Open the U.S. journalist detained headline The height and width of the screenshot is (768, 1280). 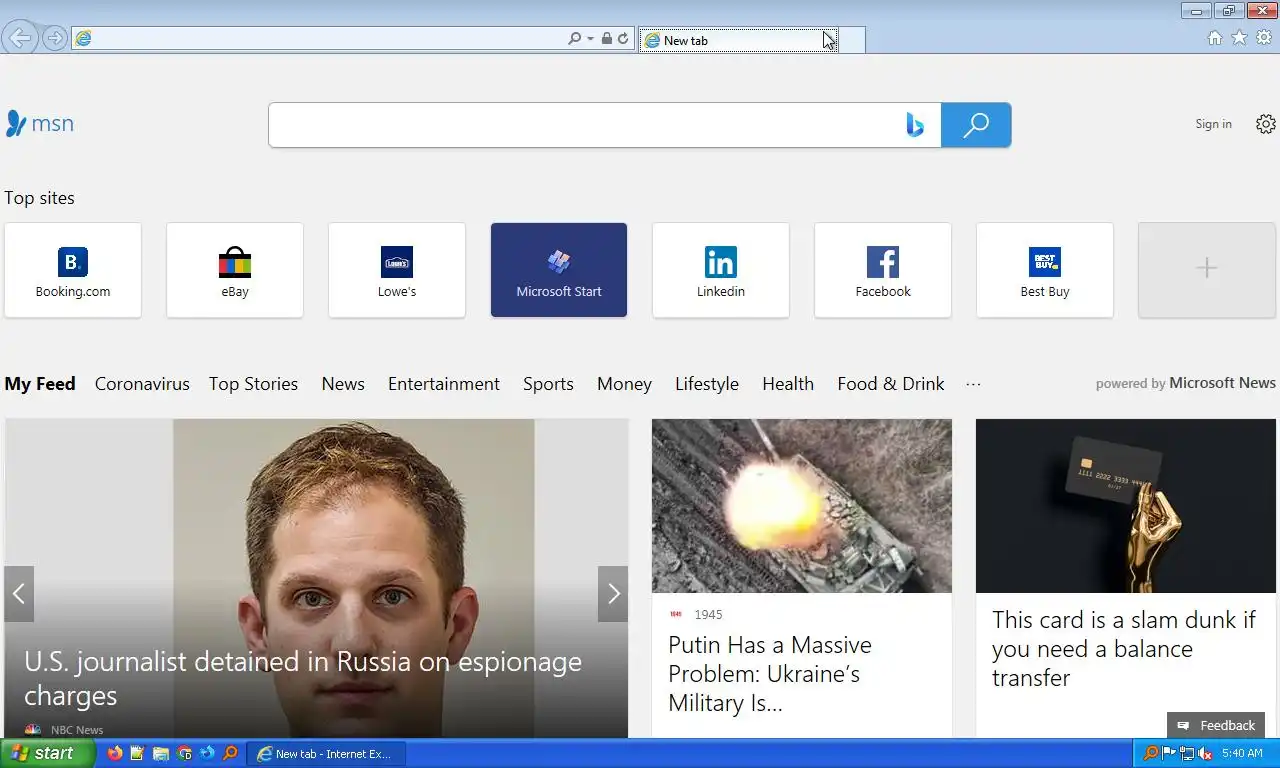(x=303, y=678)
